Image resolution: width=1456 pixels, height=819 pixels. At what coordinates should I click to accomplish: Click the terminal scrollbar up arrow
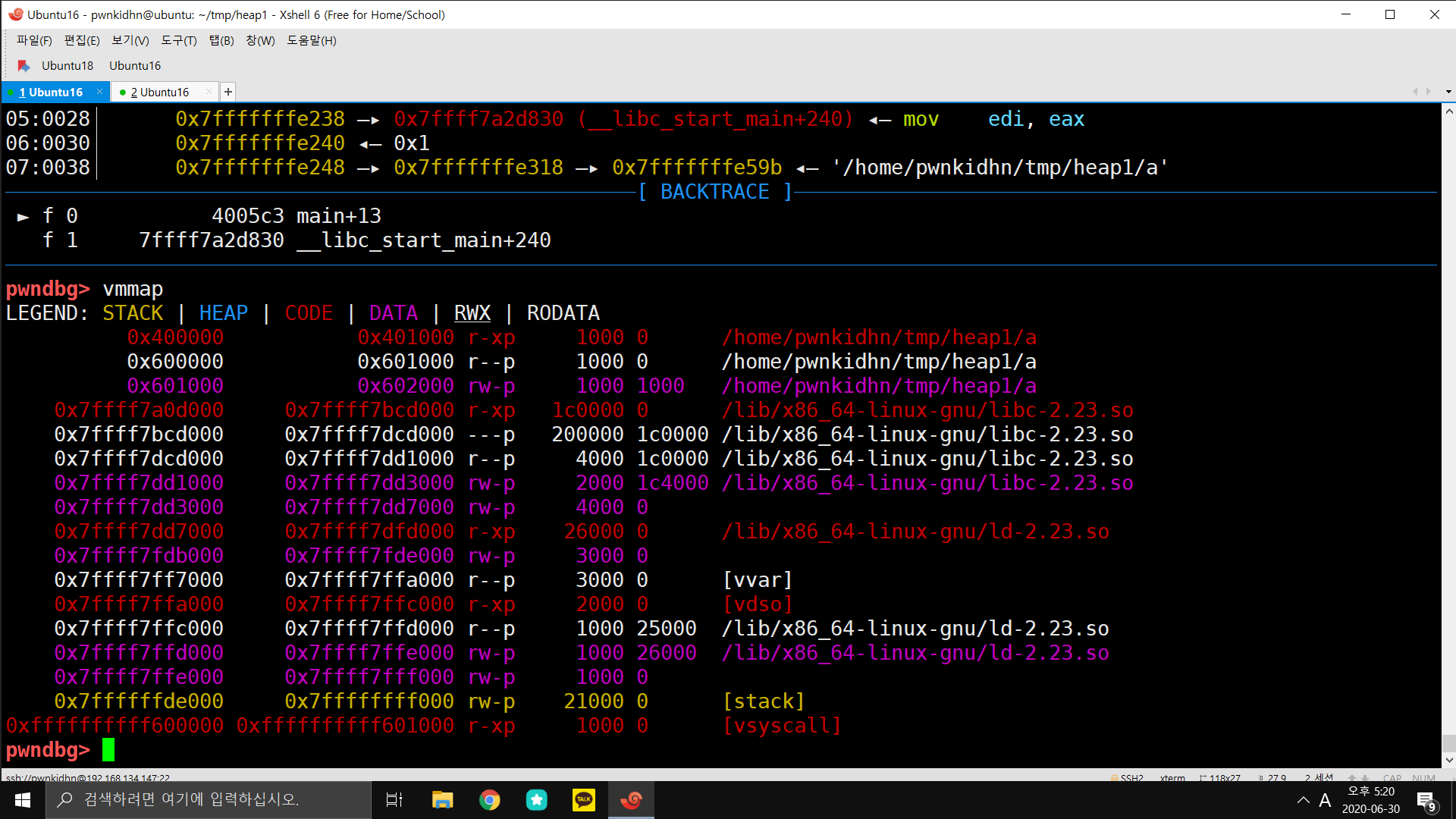click(x=1448, y=111)
